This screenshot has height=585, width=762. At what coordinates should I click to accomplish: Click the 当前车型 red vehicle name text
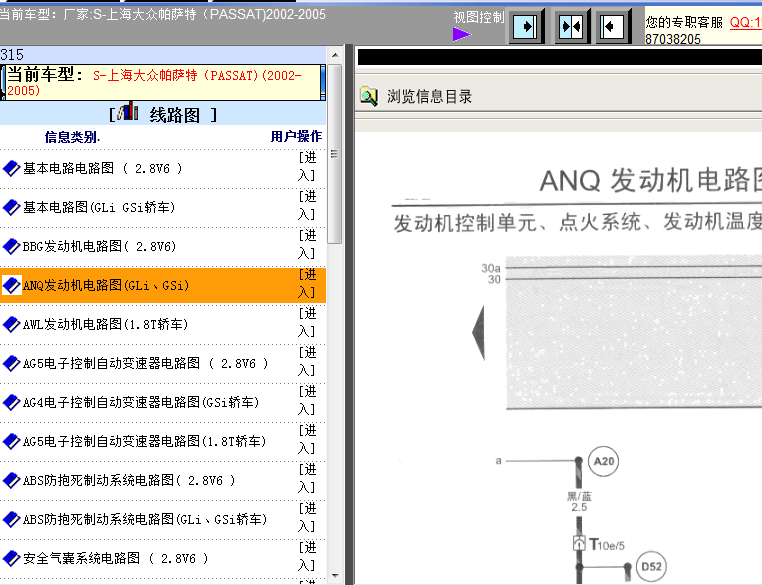[154, 83]
